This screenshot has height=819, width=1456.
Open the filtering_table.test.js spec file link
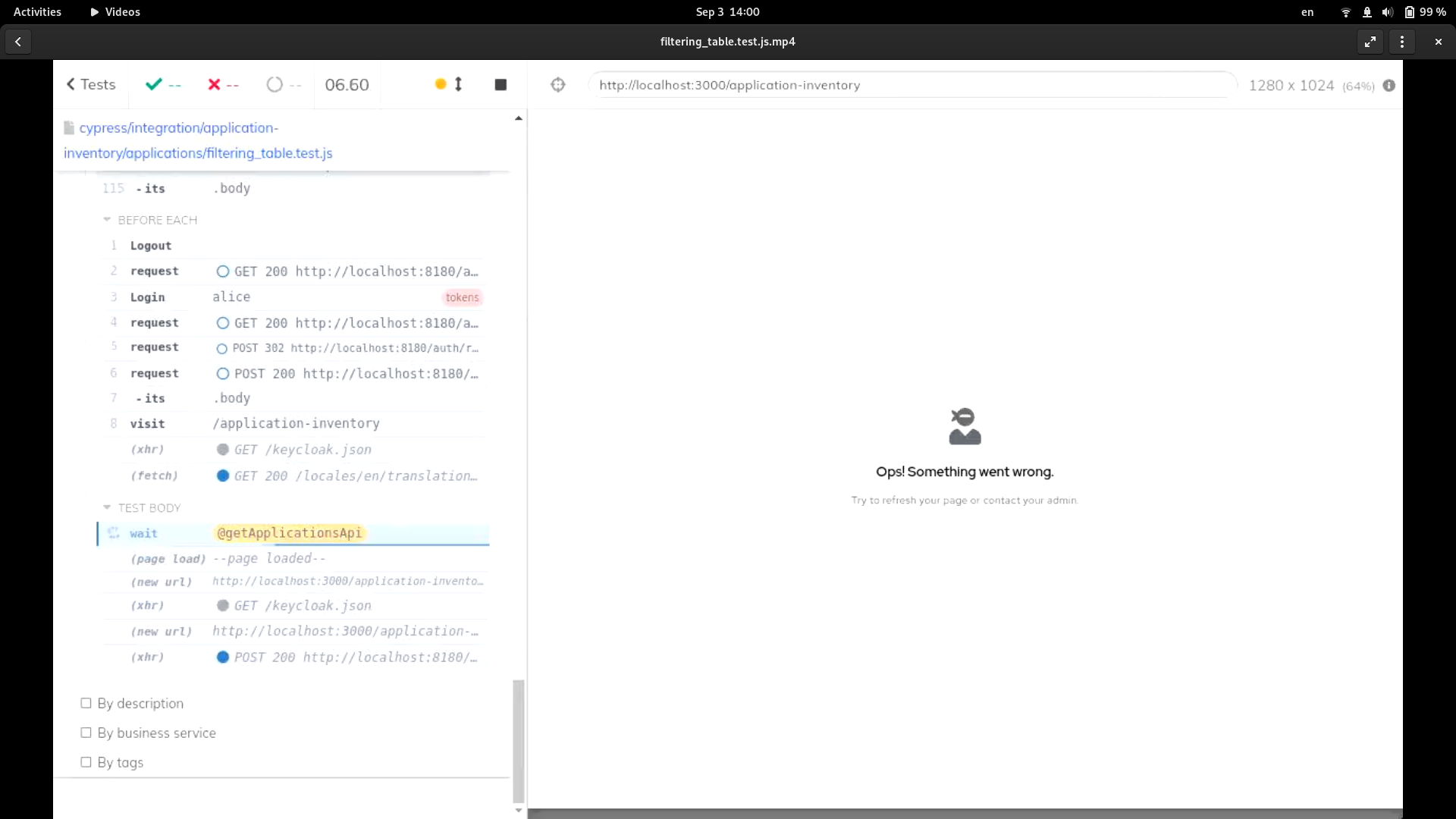pos(197,140)
